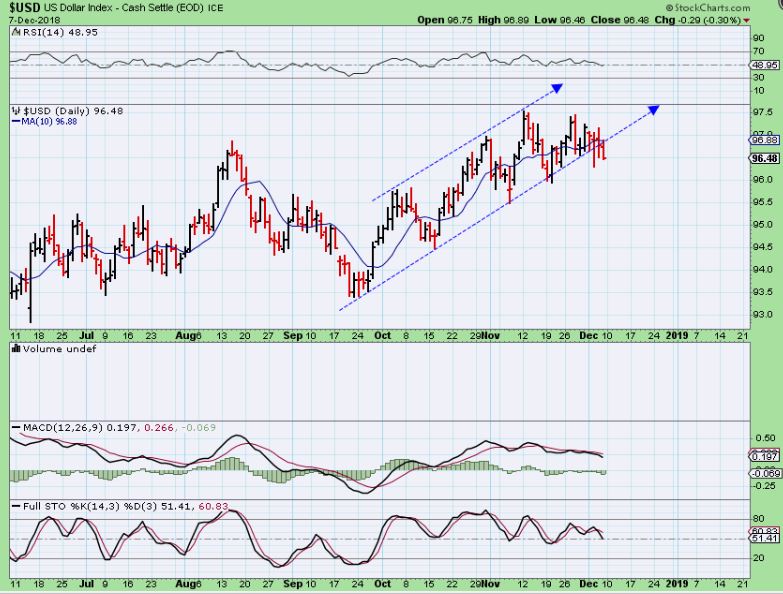Click the line legend icon before RSI(14)
Image resolution: width=783 pixels, height=594 pixels.
(x=16, y=32)
